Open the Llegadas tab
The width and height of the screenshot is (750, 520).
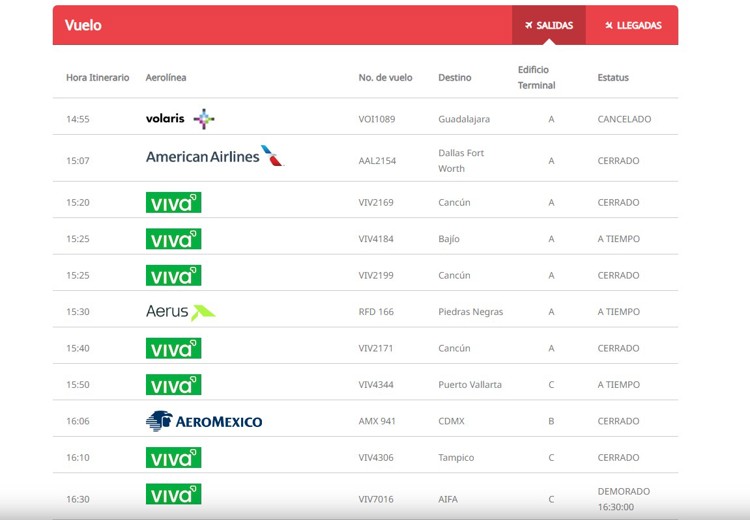click(x=632, y=25)
